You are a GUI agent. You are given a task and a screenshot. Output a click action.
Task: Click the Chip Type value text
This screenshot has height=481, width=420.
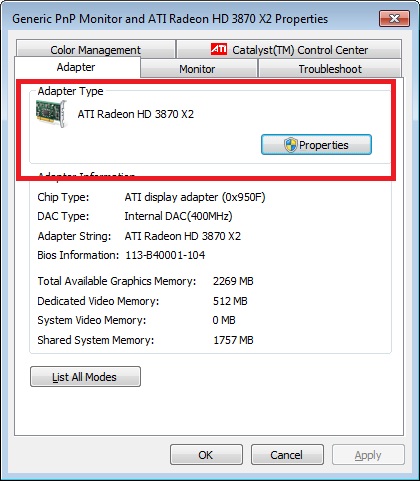click(195, 197)
